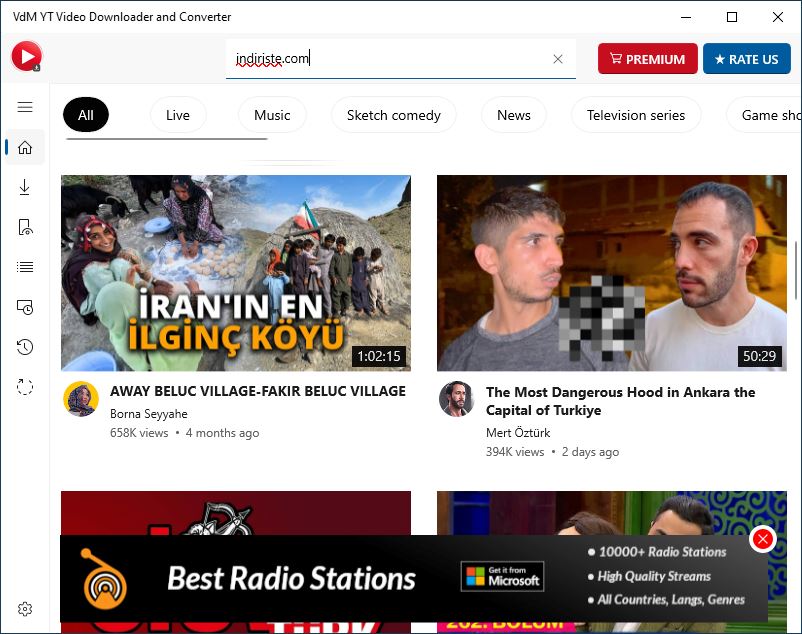Select the All filter chip
This screenshot has height=634, width=802.
[86, 115]
